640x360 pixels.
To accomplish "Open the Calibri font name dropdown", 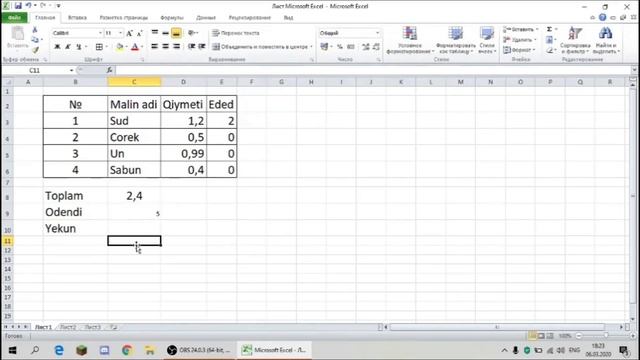I will coord(100,33).
